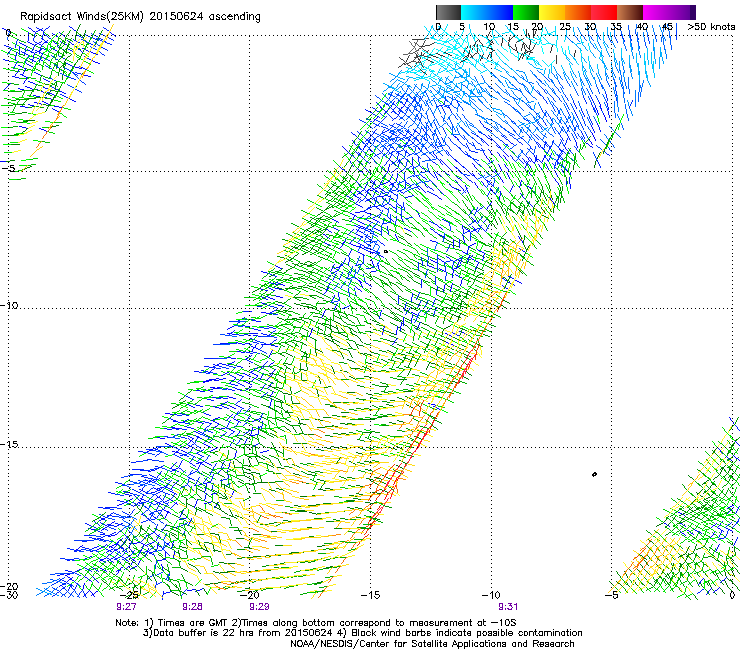Click the red 30–35 knots color scale segment
This screenshot has height=650, width=740.
pos(604,12)
